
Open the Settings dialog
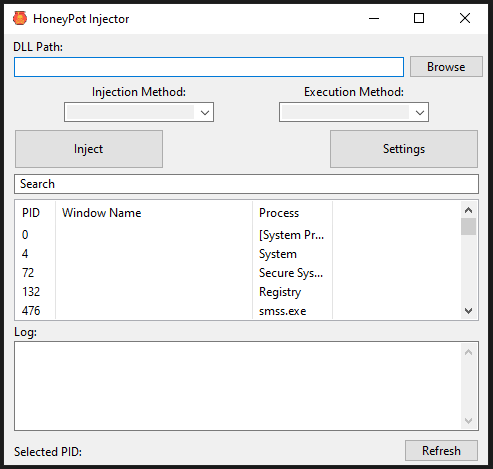click(x=404, y=149)
